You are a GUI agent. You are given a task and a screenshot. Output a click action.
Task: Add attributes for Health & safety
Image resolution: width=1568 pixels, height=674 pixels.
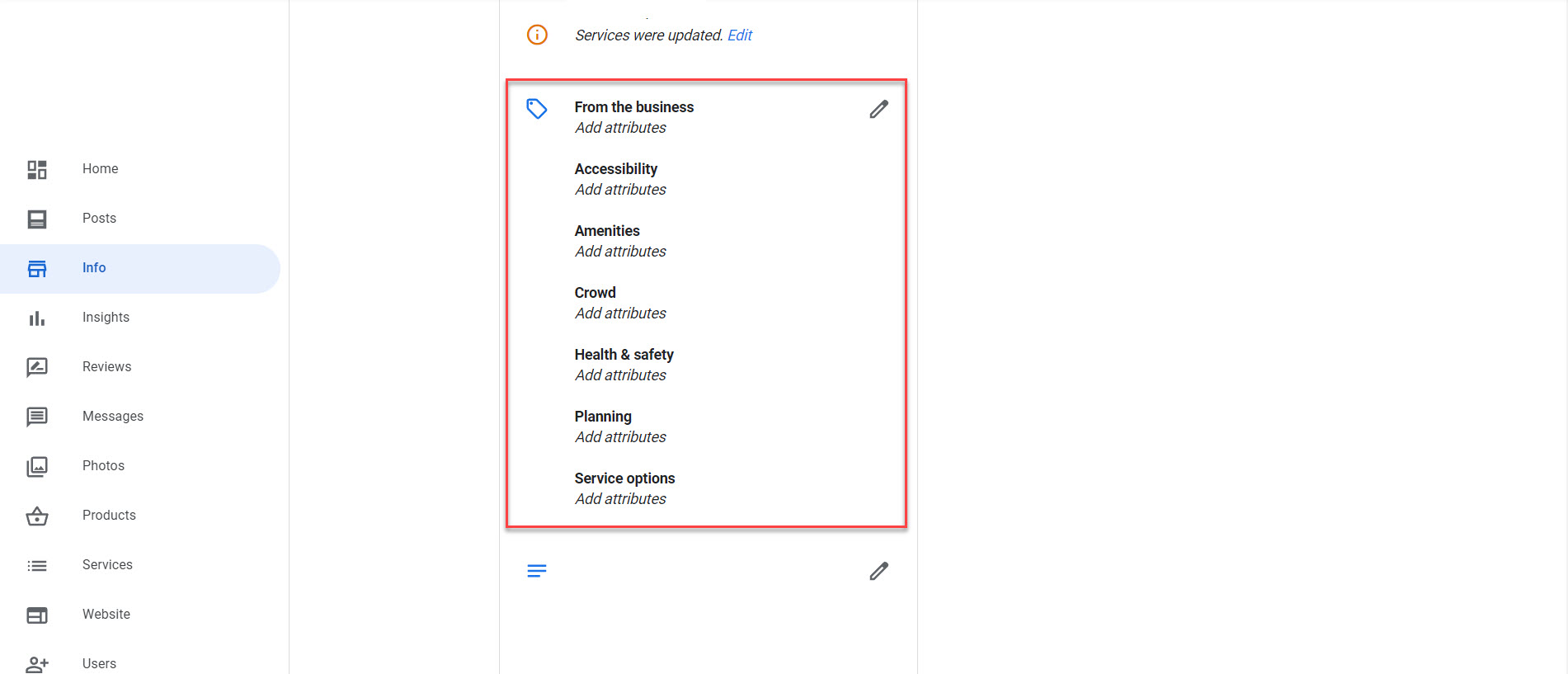click(x=619, y=375)
